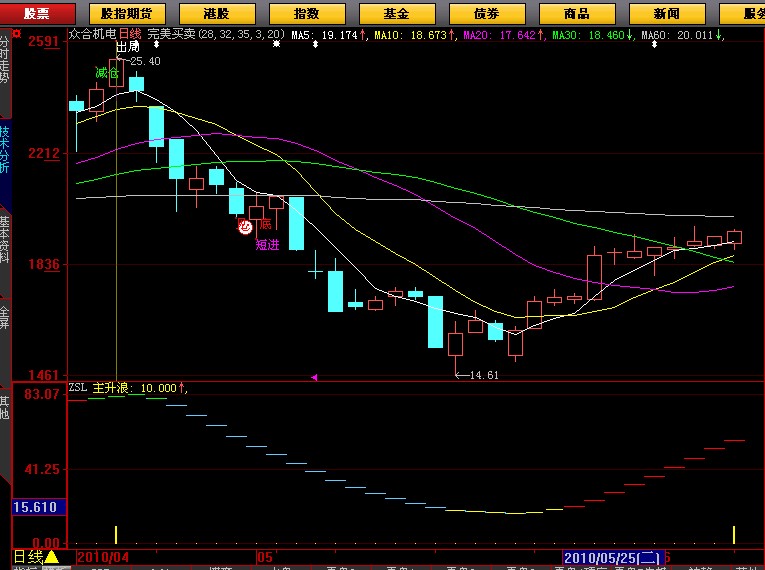Screen dimensions: 765x570
Task: Click the 2591 price axis label
Action: point(43,41)
